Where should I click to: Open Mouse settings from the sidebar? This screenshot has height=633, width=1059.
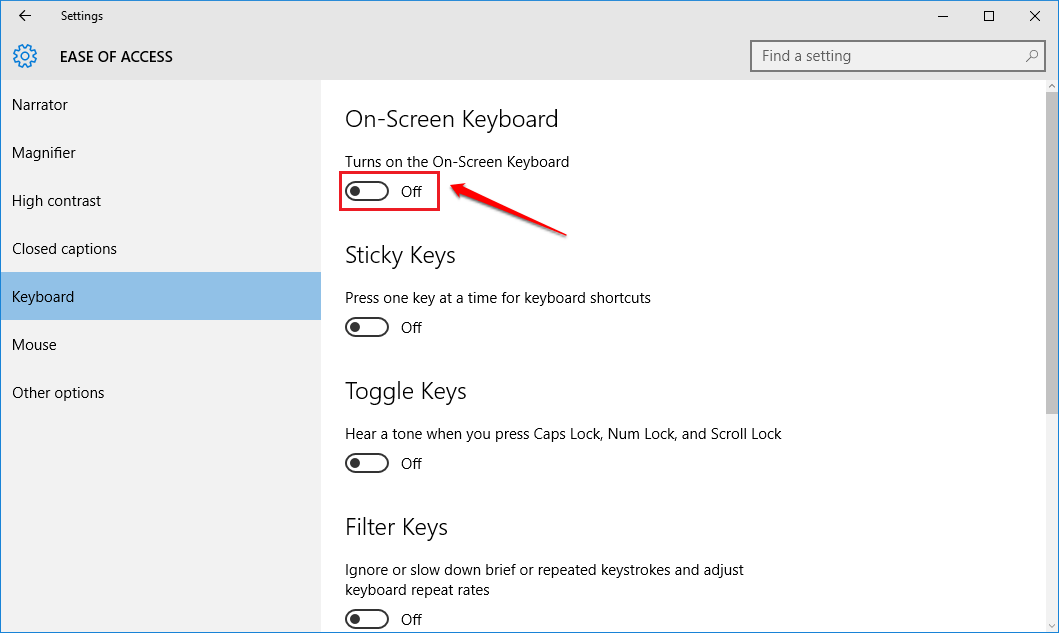click(x=34, y=344)
